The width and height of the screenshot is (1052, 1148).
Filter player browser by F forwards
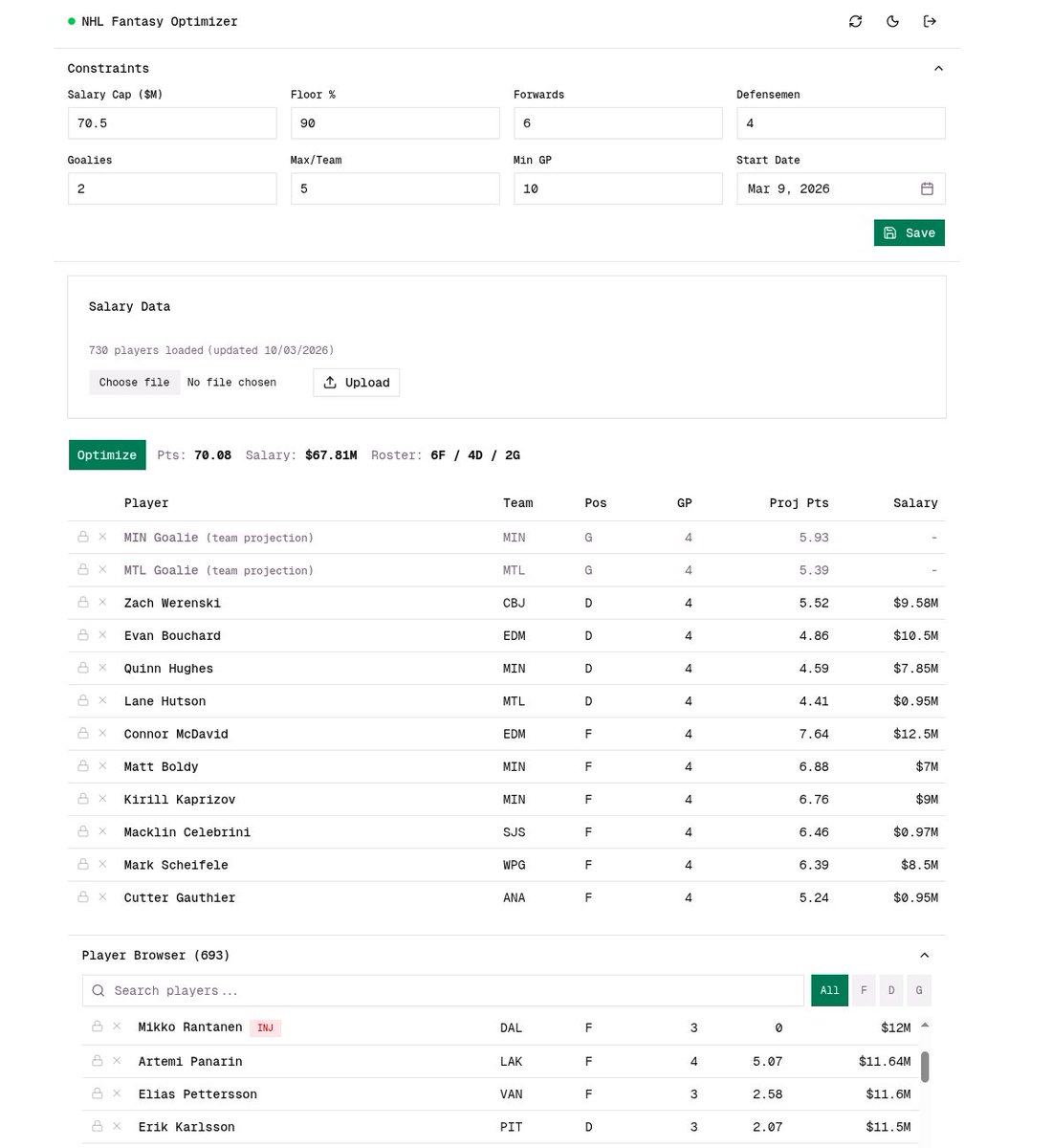tap(864, 990)
